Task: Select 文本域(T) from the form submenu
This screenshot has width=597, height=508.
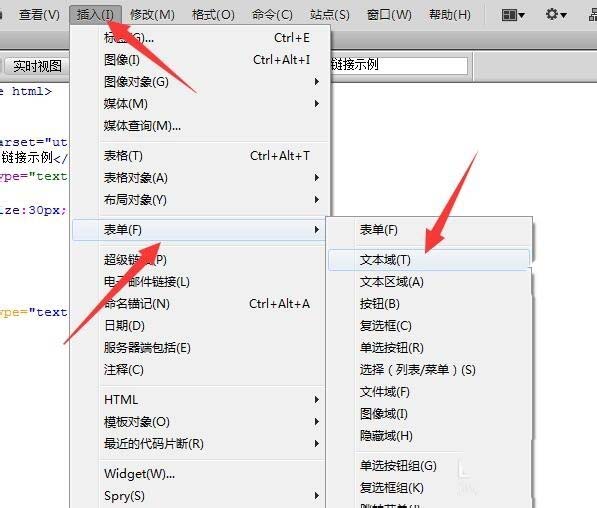Action: tap(429, 260)
